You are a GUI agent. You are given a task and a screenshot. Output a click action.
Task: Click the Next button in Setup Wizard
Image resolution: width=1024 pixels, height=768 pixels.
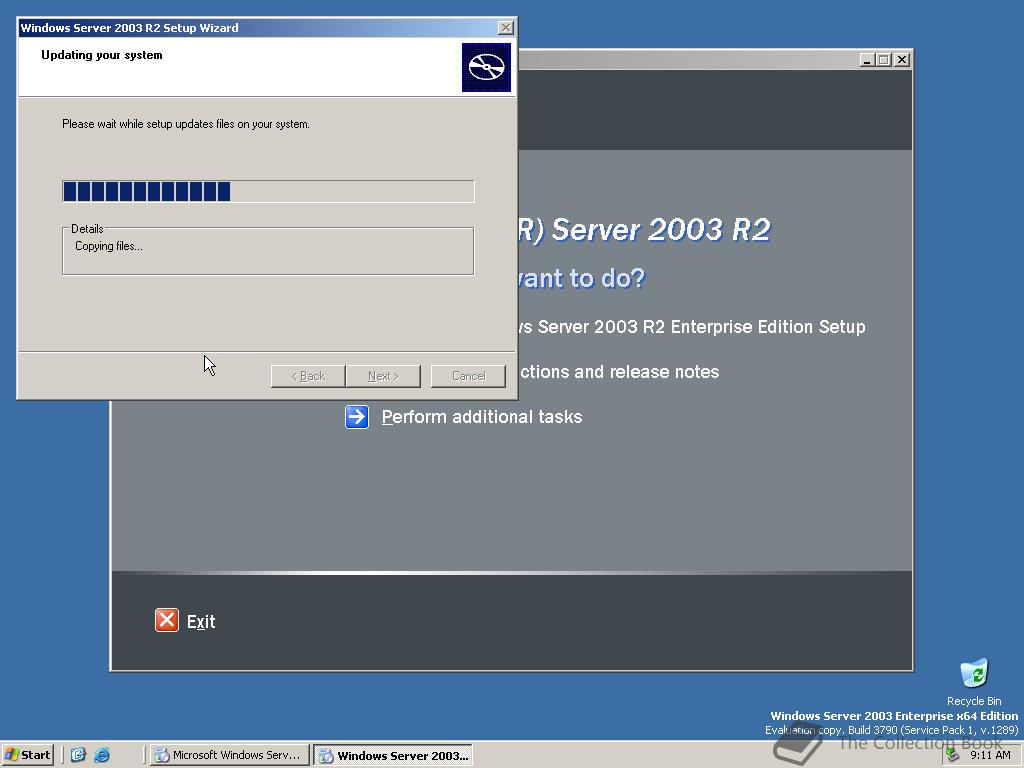click(383, 376)
